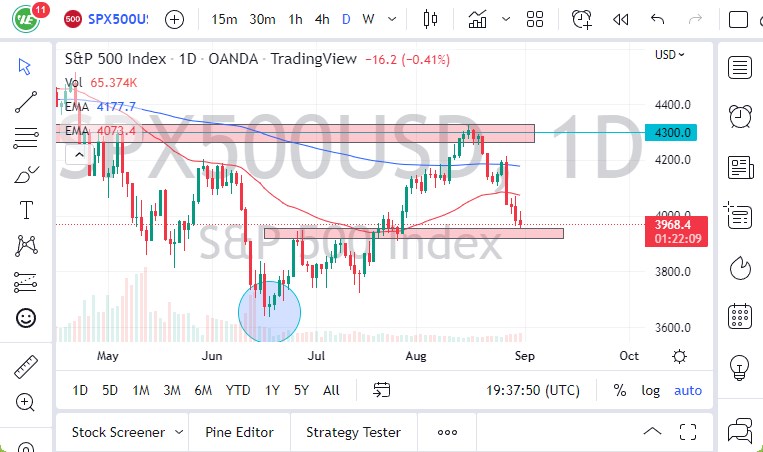Select the ruler measure tool
This screenshot has height=452, width=763.
coord(25,366)
